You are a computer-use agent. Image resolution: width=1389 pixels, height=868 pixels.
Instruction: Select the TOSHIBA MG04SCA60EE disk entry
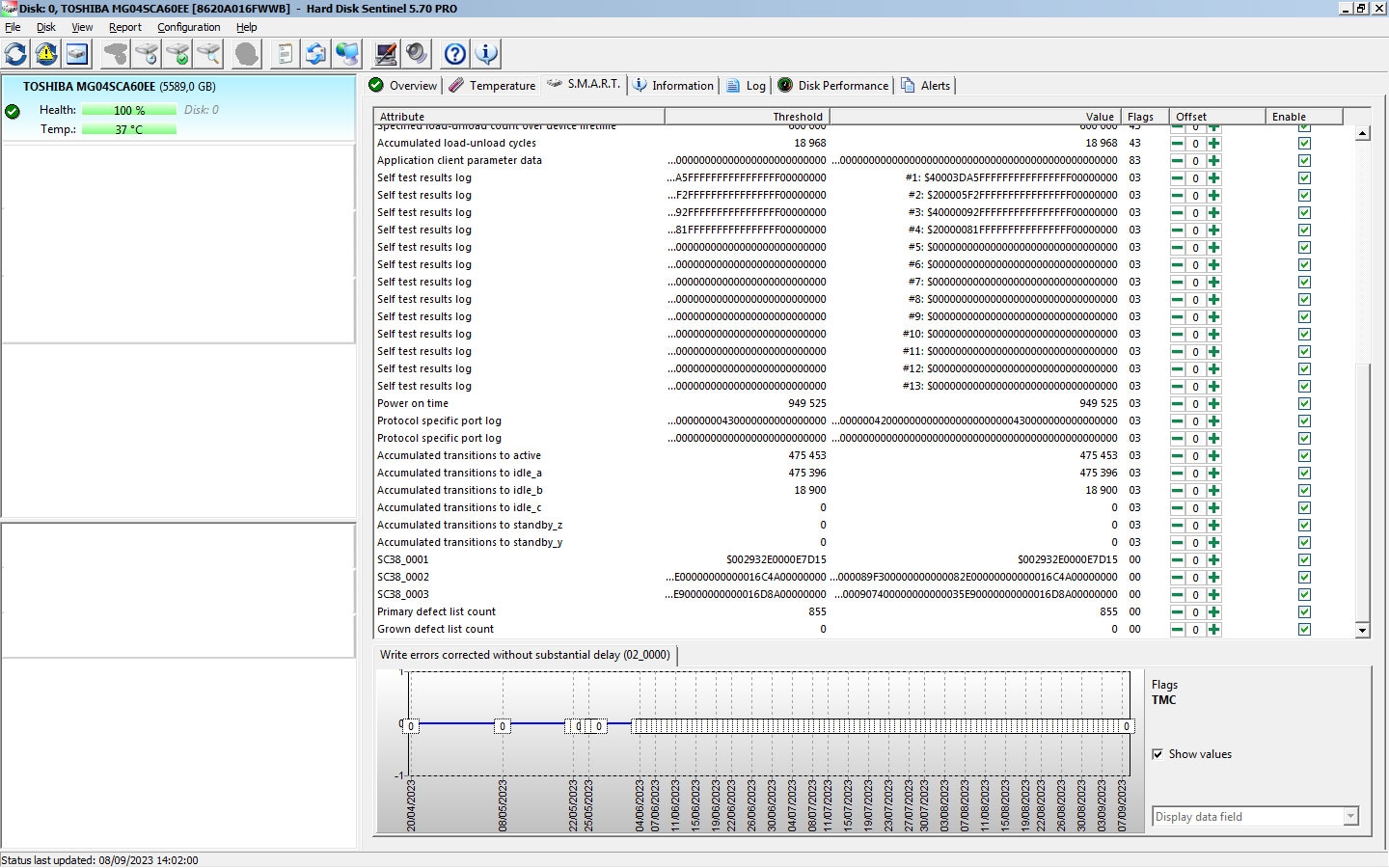tap(120, 87)
